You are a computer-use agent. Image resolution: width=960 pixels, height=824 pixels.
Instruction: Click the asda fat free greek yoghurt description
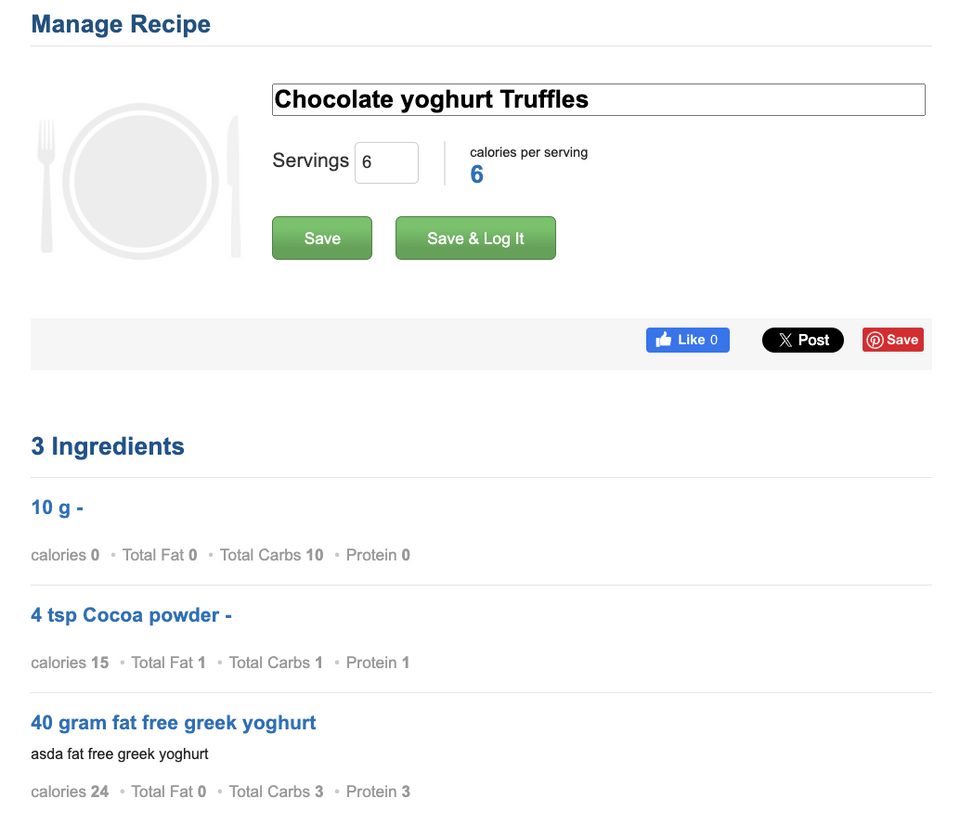point(119,754)
